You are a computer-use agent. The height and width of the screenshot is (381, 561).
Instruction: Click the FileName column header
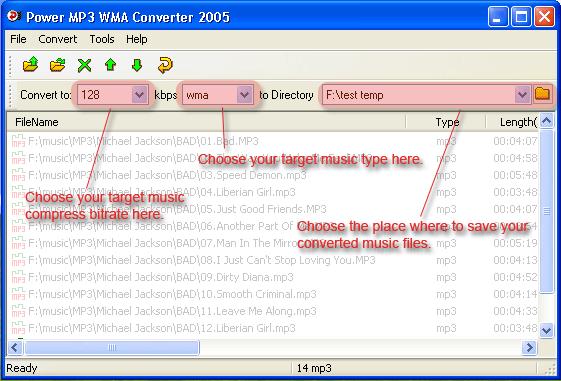coord(206,122)
